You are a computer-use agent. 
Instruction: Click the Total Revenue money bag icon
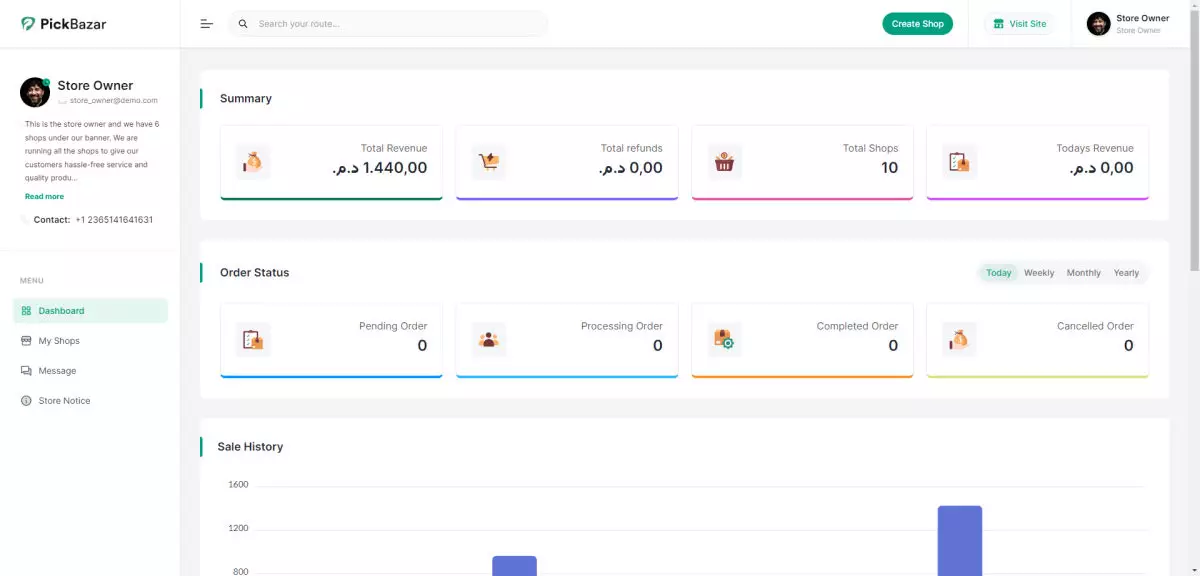pyautogui.click(x=253, y=161)
